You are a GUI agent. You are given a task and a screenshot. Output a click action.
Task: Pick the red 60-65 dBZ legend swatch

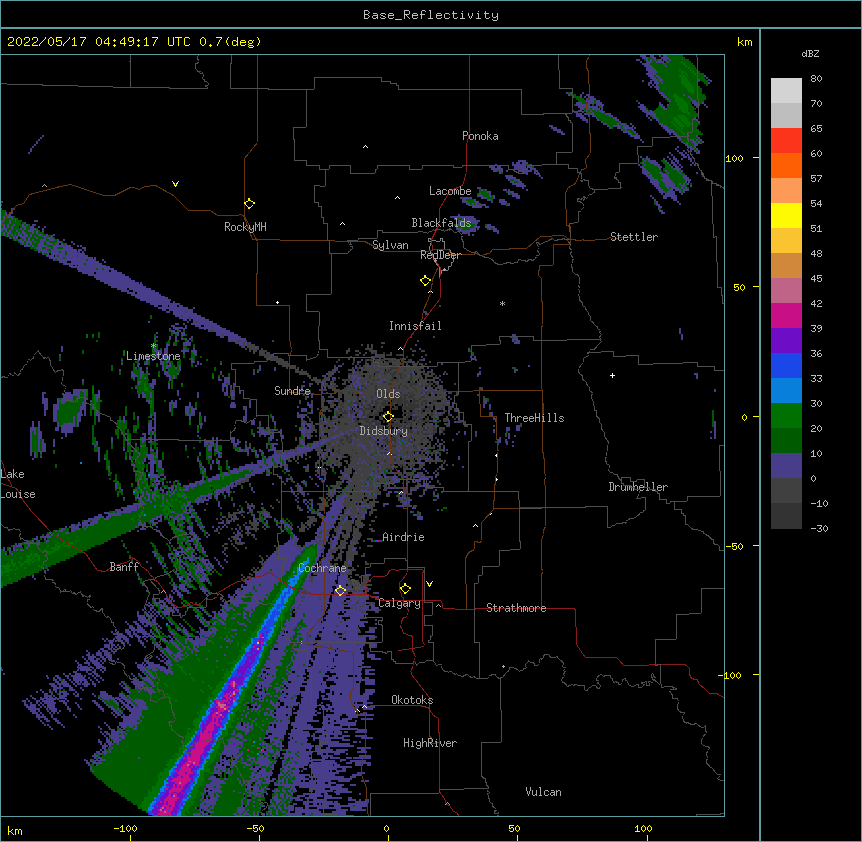pos(786,140)
